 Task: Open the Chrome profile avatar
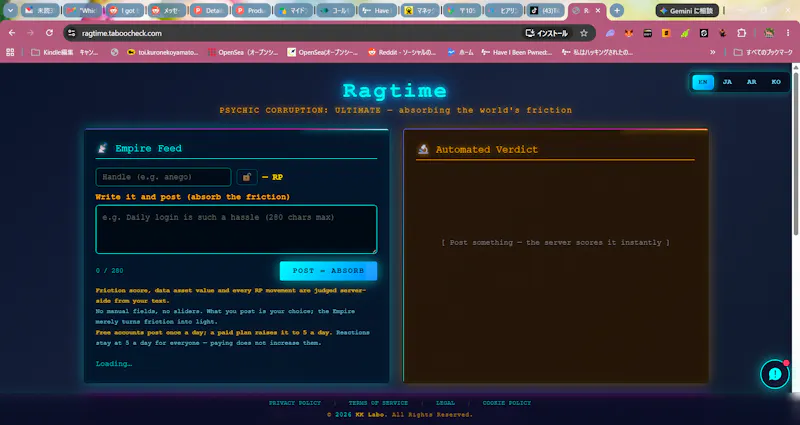point(769,33)
